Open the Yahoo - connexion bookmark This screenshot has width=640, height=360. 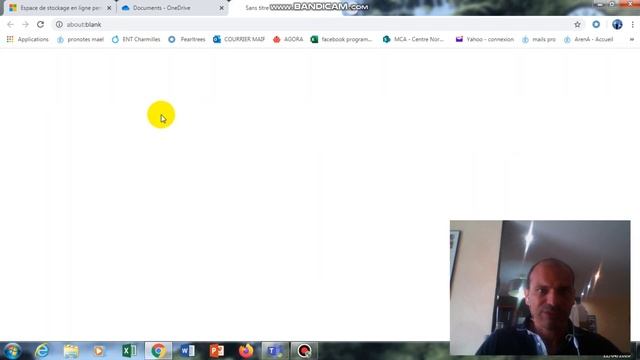(x=485, y=39)
